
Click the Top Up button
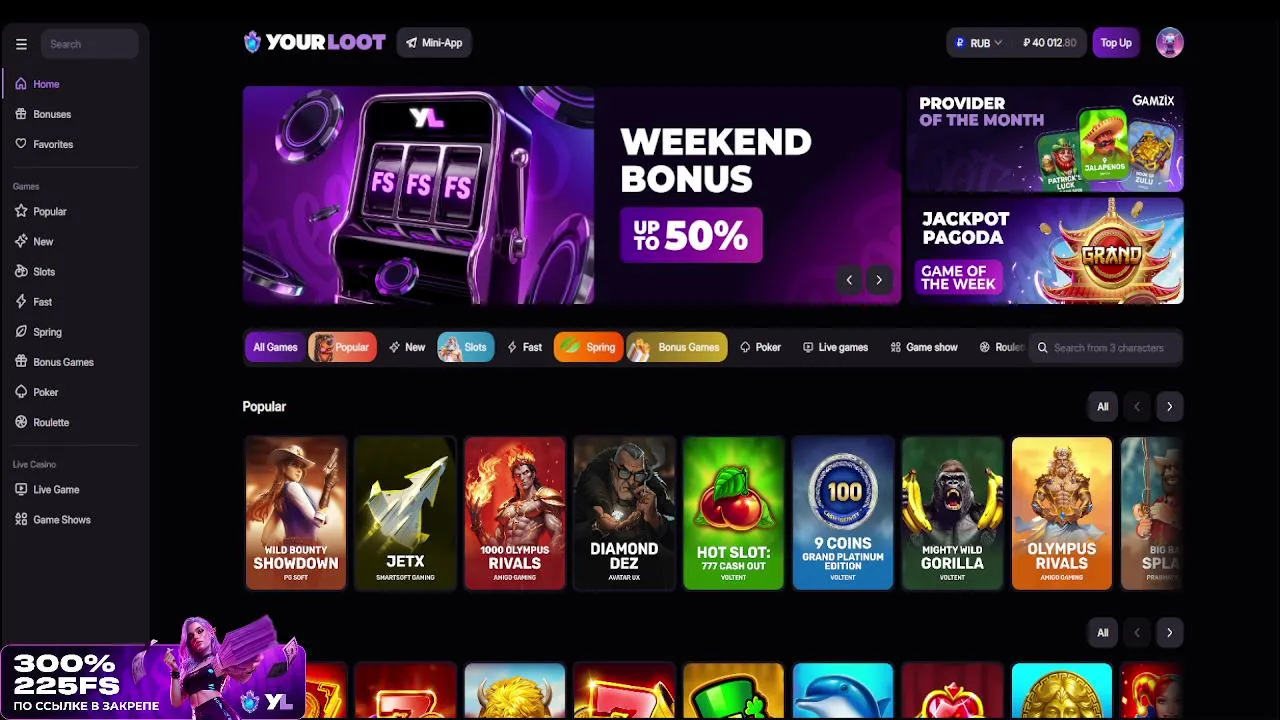[x=1116, y=43]
